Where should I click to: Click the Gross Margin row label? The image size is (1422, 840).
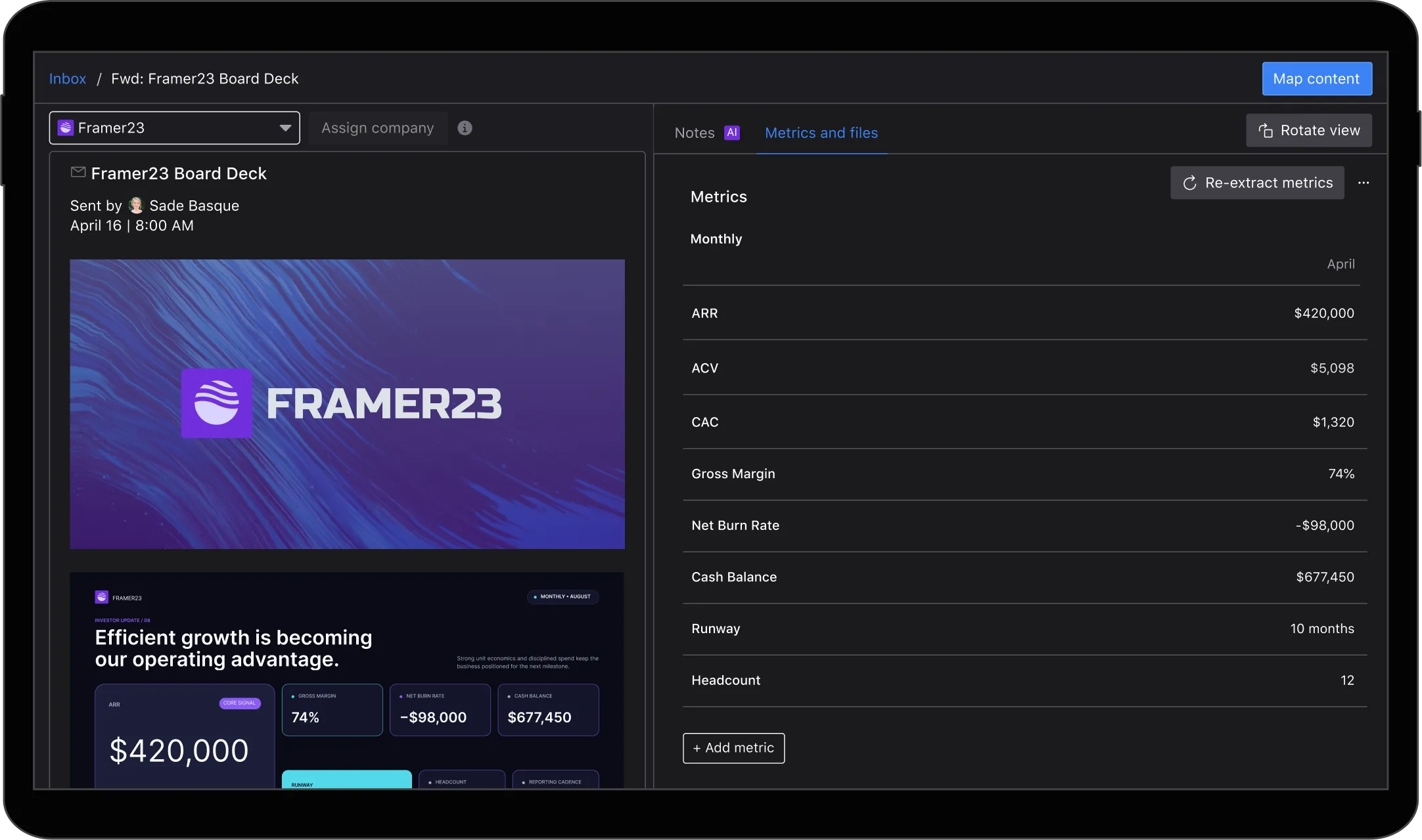(733, 474)
